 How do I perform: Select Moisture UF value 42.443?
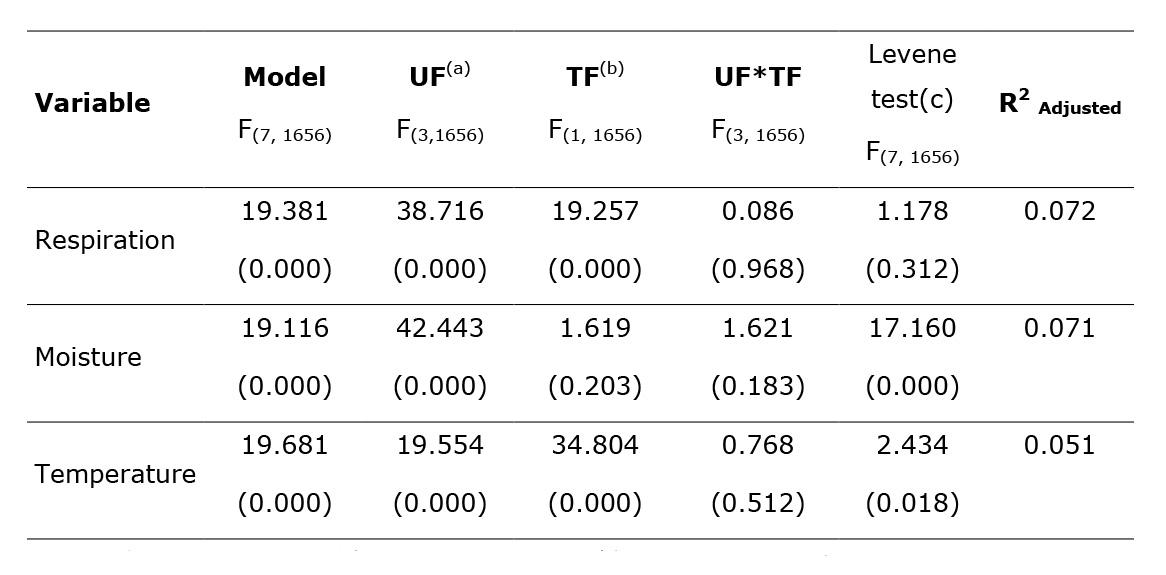(x=439, y=329)
